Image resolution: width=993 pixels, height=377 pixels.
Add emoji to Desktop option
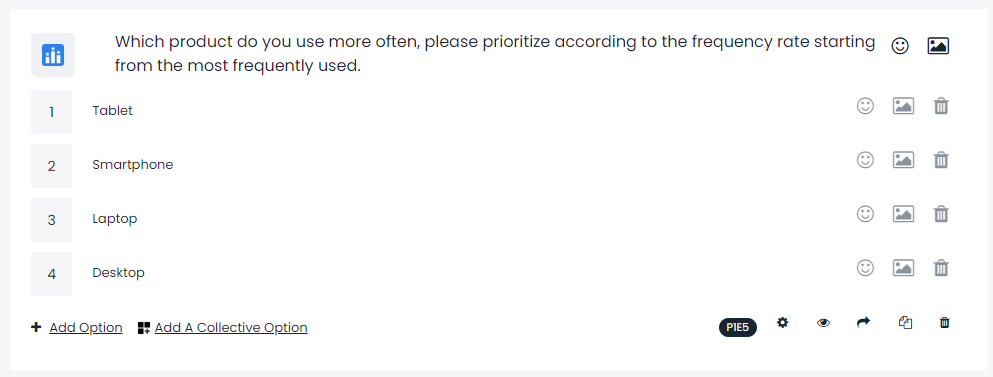pyautogui.click(x=865, y=268)
